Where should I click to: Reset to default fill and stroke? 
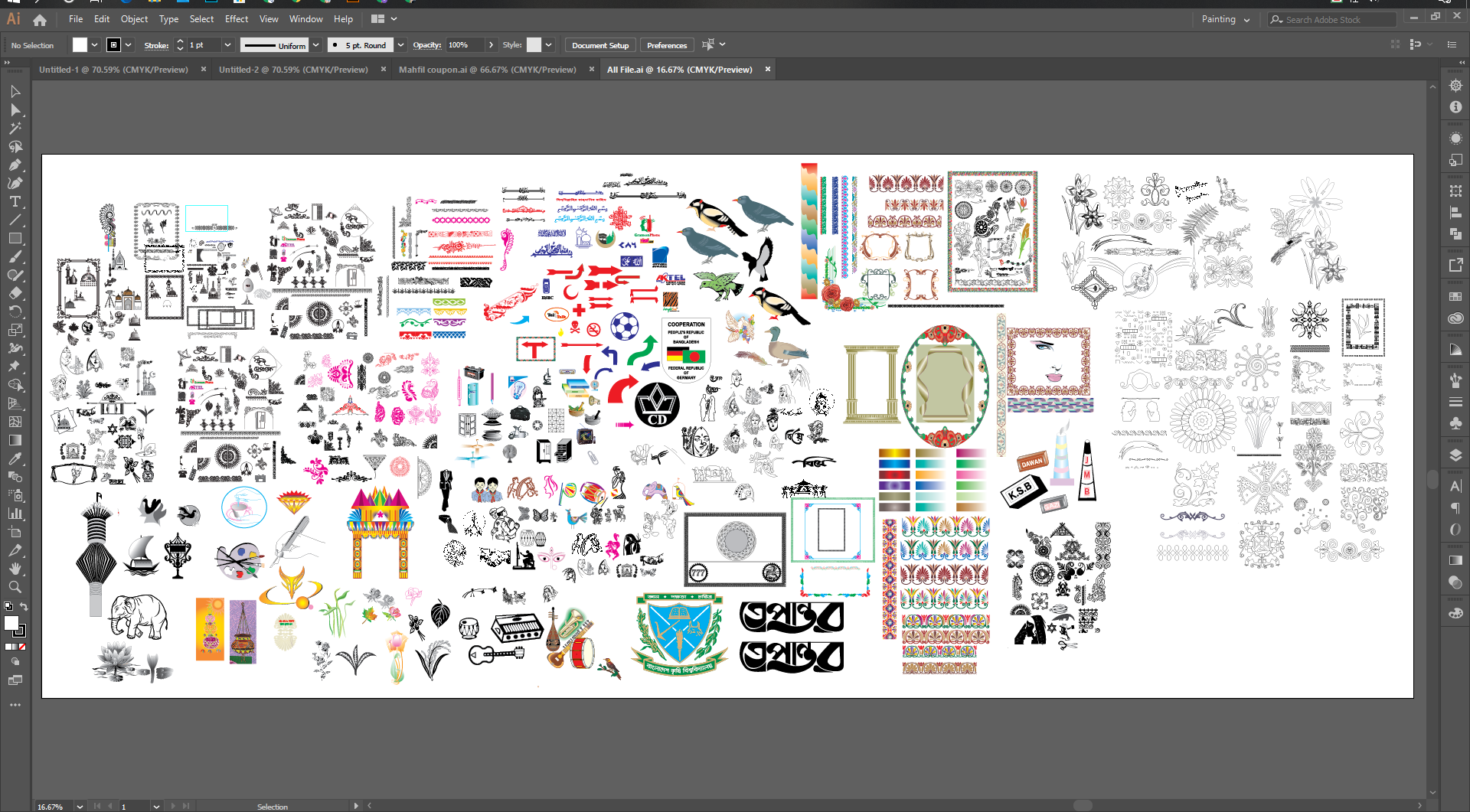[8, 607]
